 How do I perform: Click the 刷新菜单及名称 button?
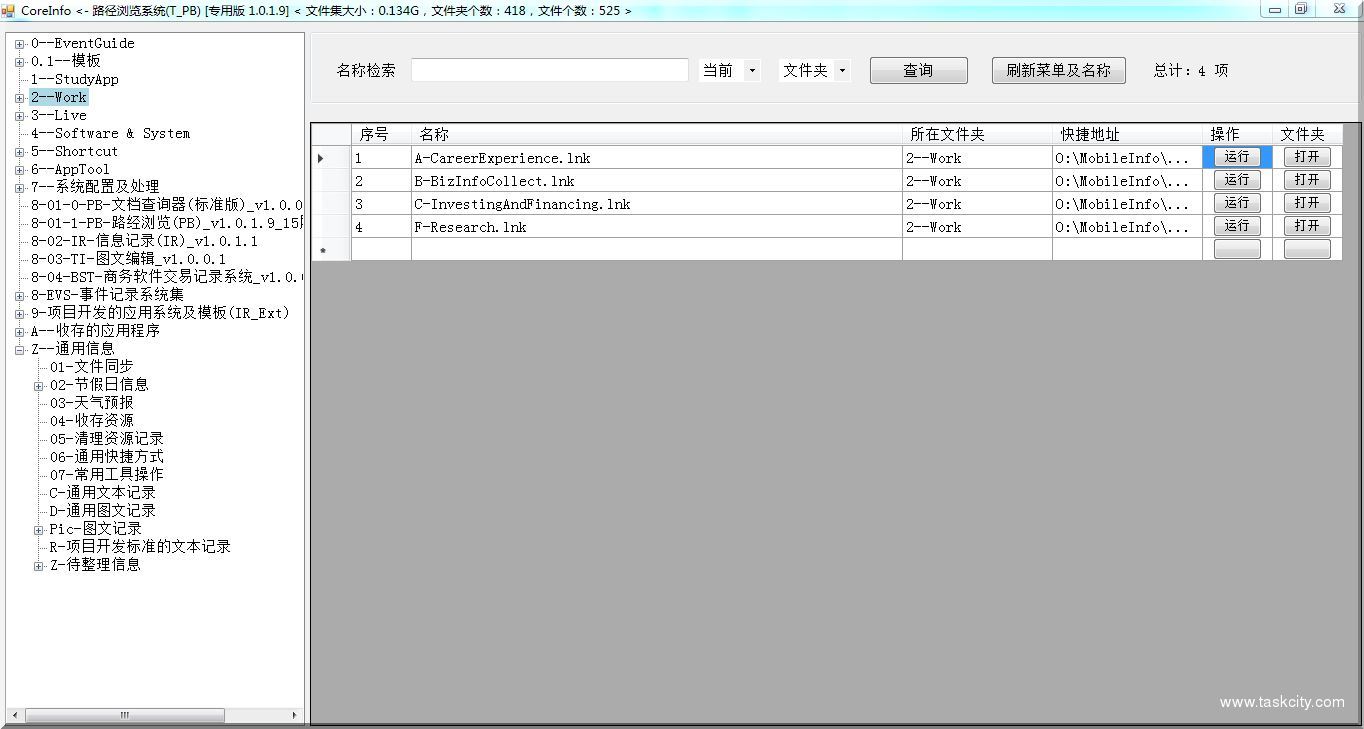coord(1058,70)
